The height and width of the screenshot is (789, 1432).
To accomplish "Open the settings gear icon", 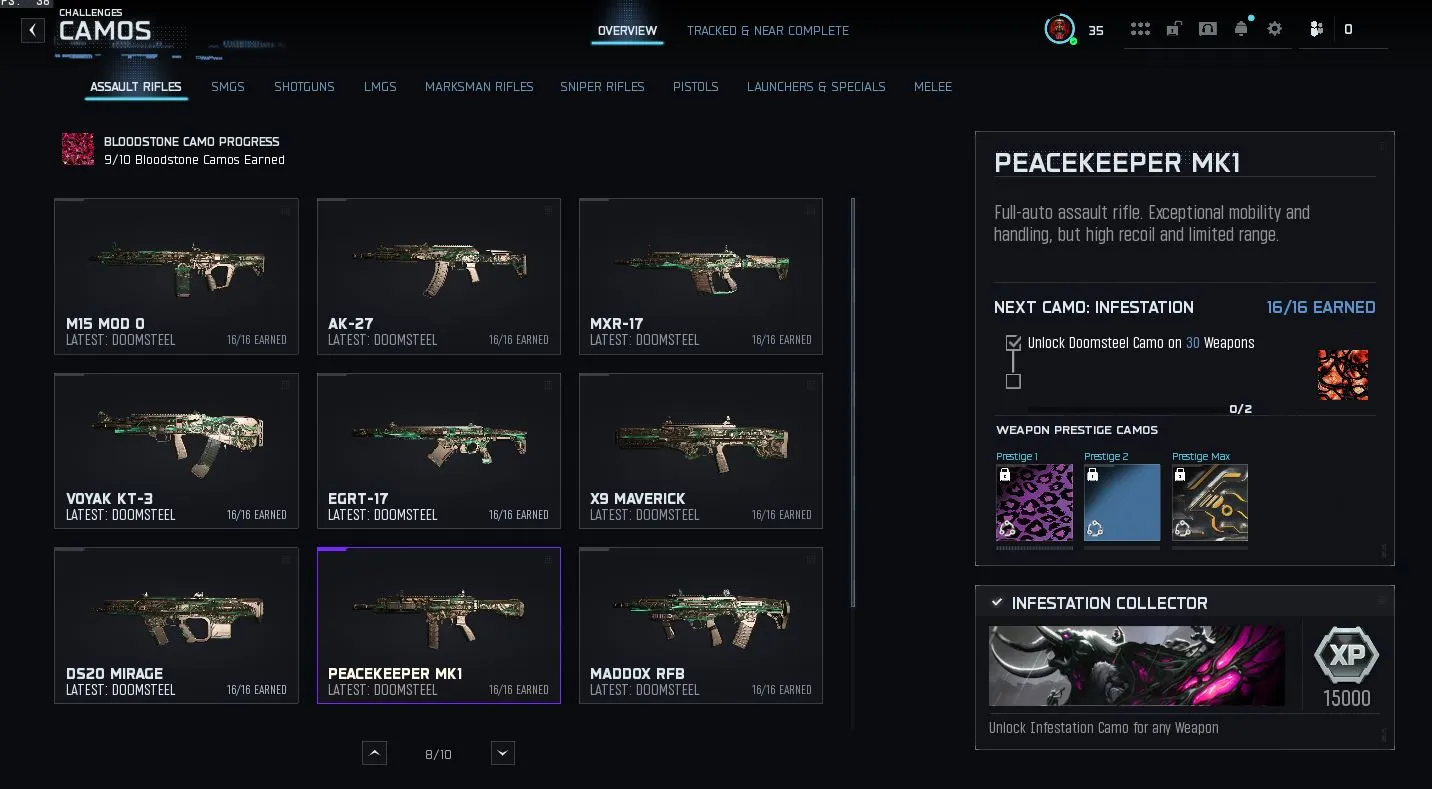I will (x=1275, y=29).
